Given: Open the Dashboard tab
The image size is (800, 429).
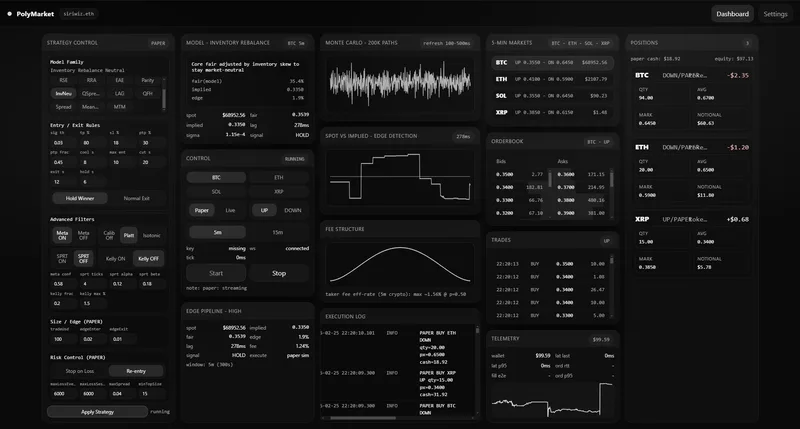Looking at the screenshot, I should click(x=732, y=14).
